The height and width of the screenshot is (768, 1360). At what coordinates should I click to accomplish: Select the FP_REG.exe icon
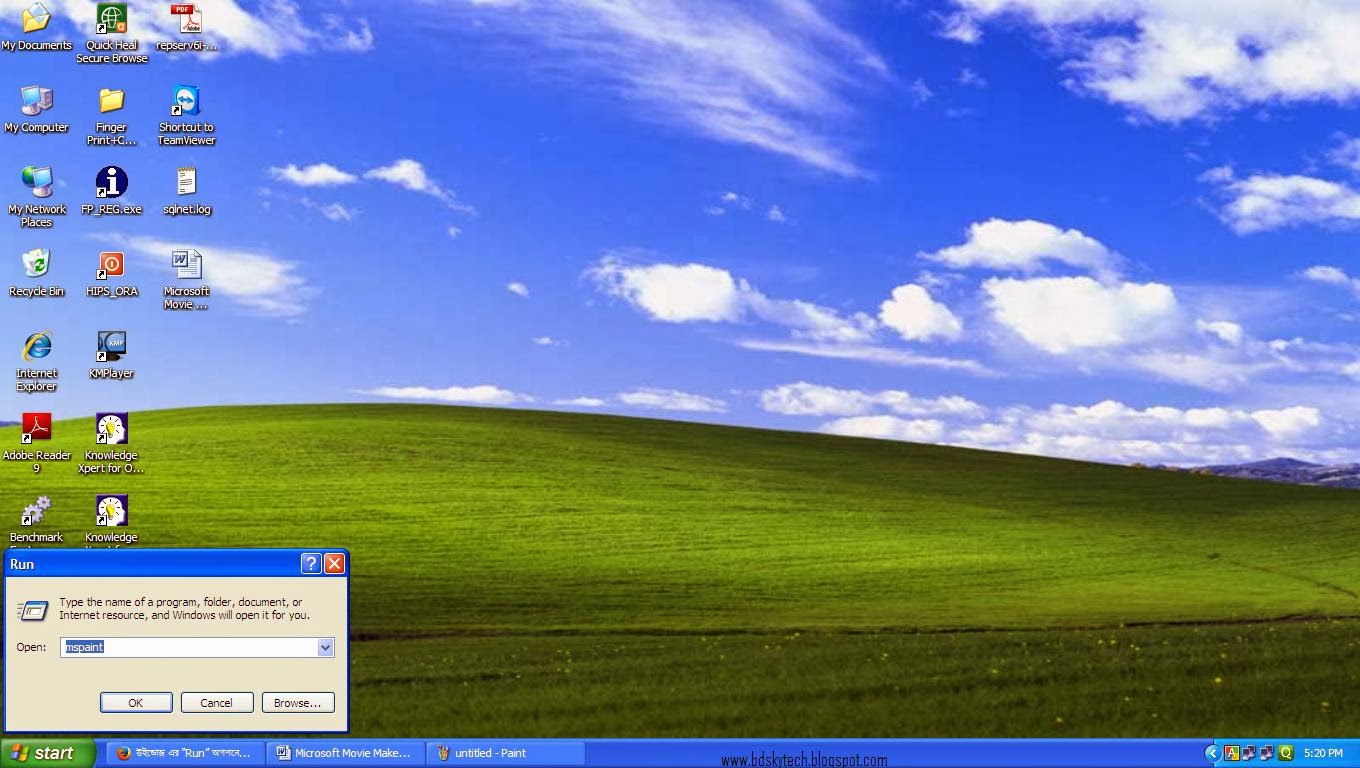[x=111, y=190]
